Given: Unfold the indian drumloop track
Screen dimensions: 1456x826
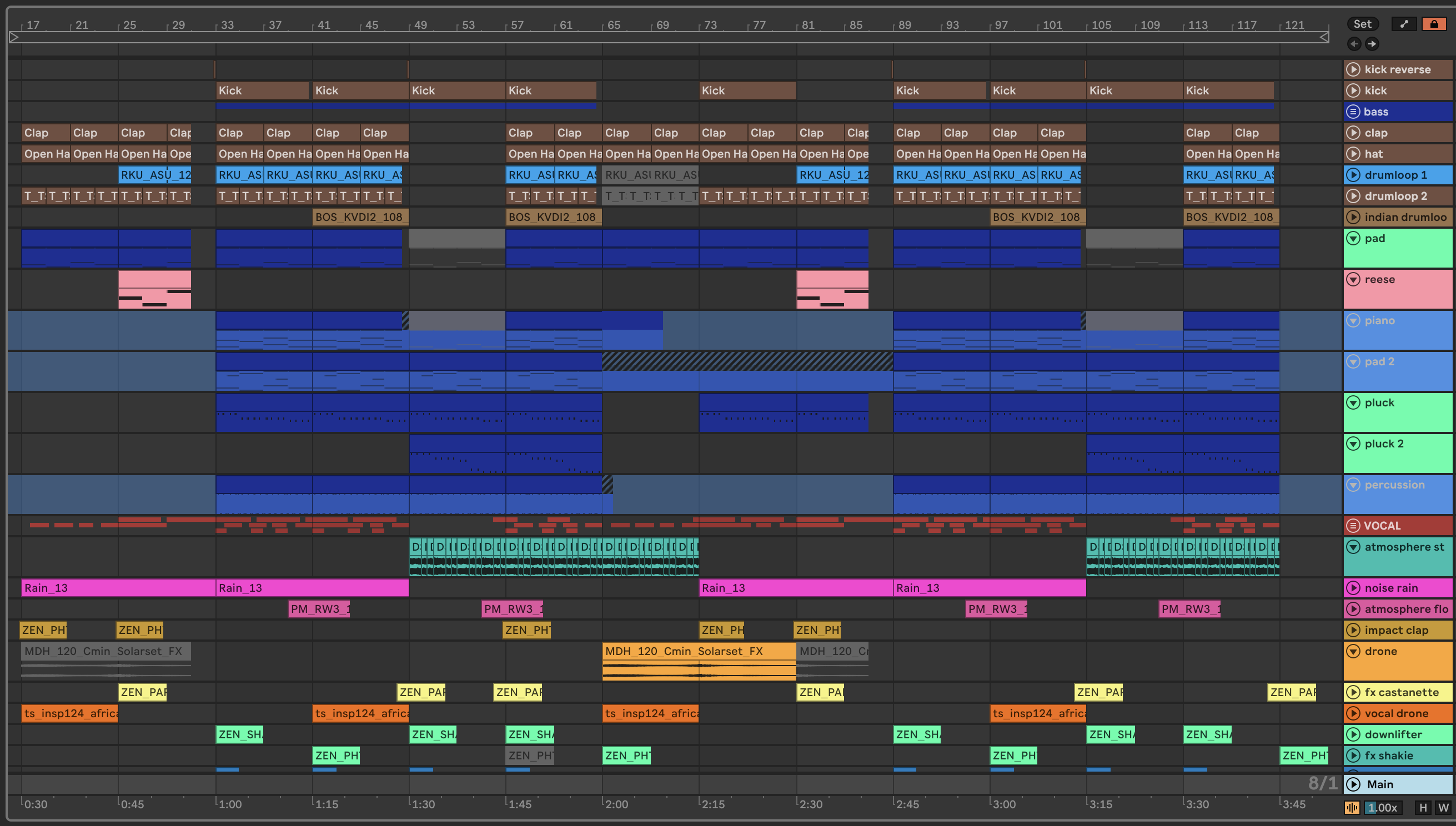Looking at the screenshot, I should [1353, 216].
